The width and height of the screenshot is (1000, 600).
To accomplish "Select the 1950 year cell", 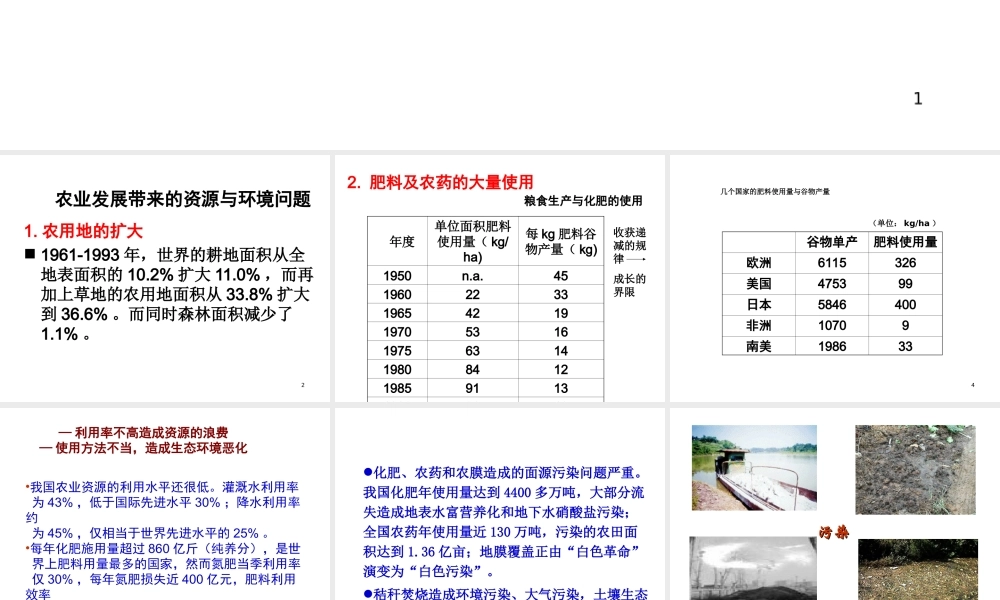I will pos(397,276).
